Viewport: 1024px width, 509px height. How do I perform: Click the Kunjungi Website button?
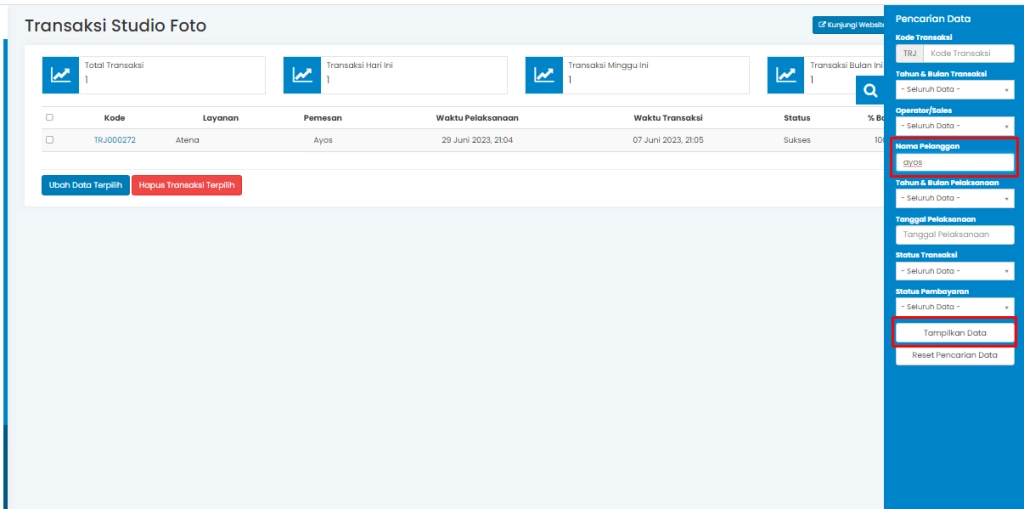pyautogui.click(x=849, y=25)
